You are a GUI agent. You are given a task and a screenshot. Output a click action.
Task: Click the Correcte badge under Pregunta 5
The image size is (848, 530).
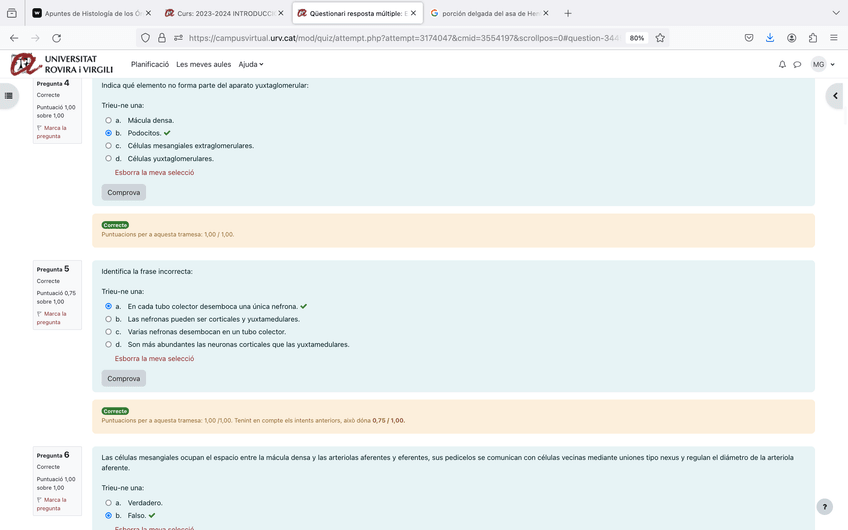[115, 411]
